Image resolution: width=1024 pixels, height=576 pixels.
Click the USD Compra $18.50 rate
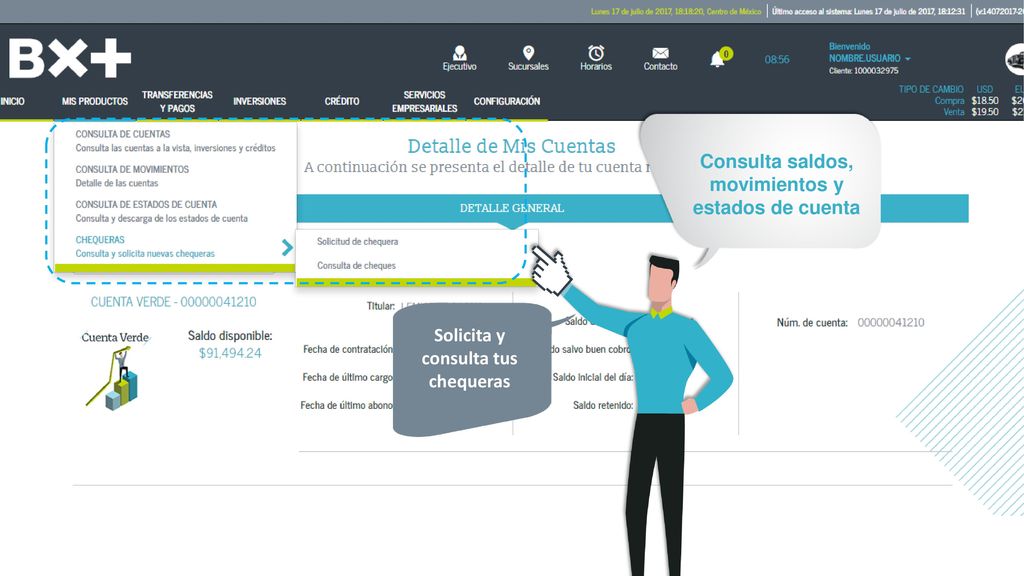pyautogui.click(x=985, y=101)
